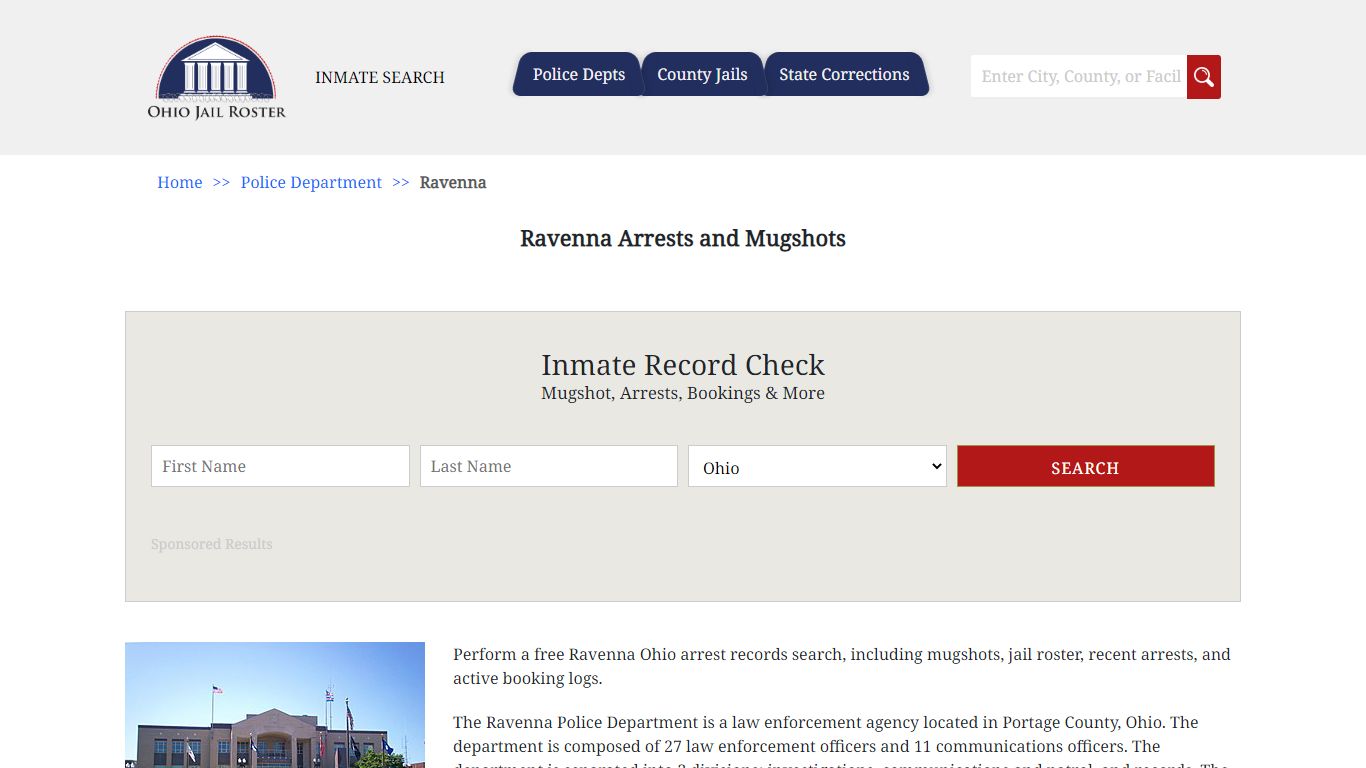1366x768 pixels.
Task: Open the Police Depts tab
Action: coord(578,74)
